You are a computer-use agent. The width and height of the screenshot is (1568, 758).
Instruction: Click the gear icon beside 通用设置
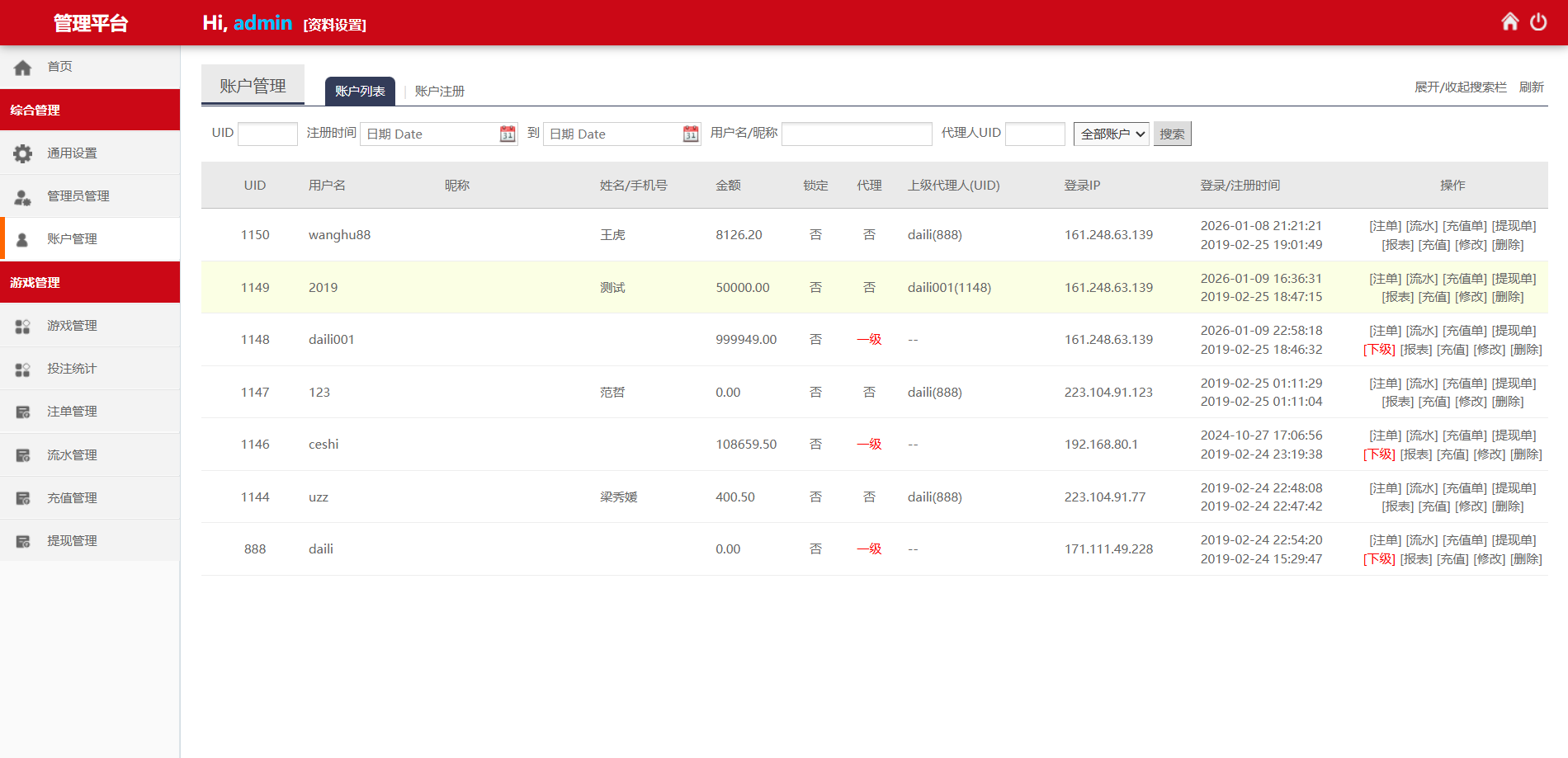23,153
